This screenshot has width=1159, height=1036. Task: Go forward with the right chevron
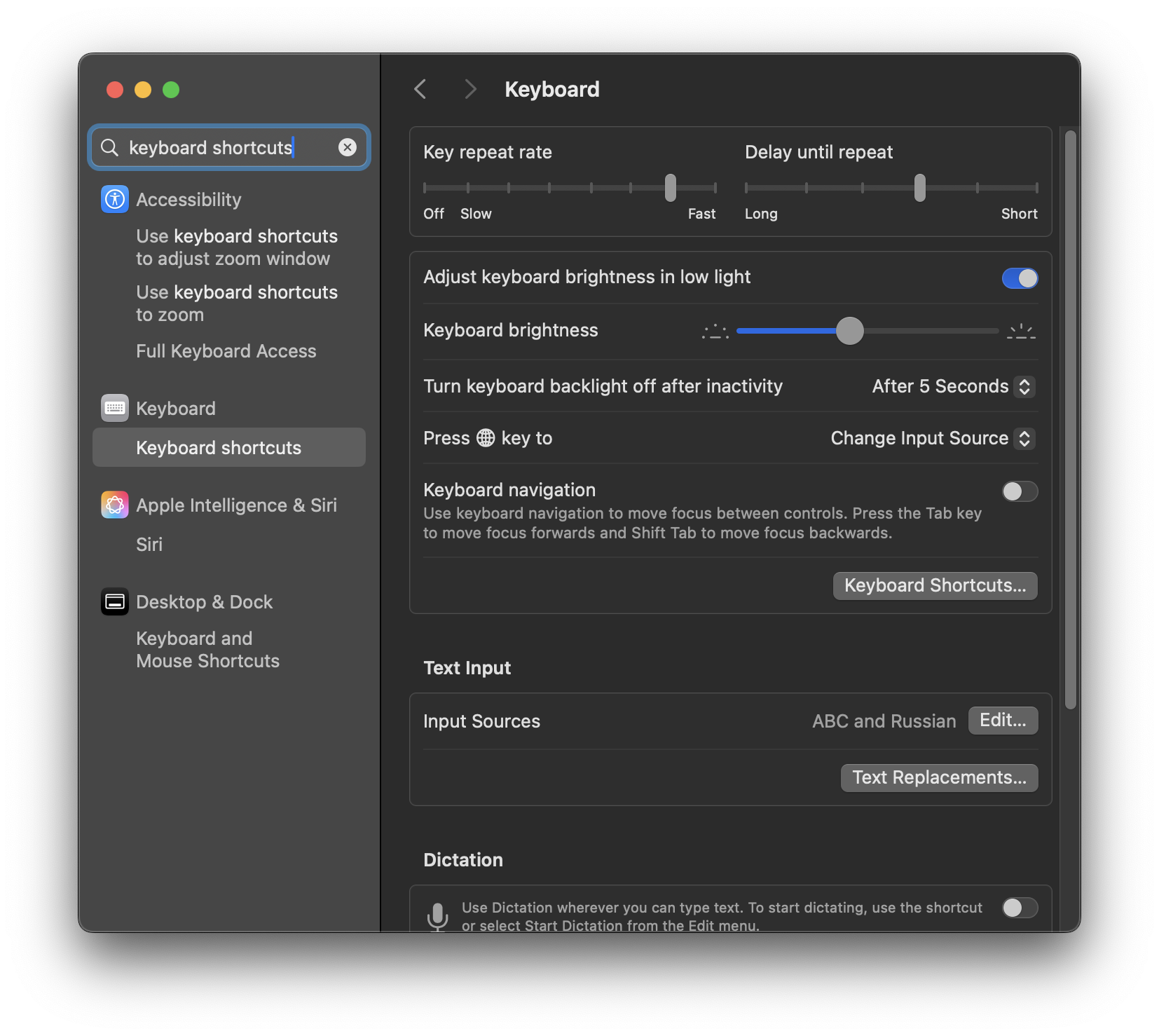pos(470,90)
